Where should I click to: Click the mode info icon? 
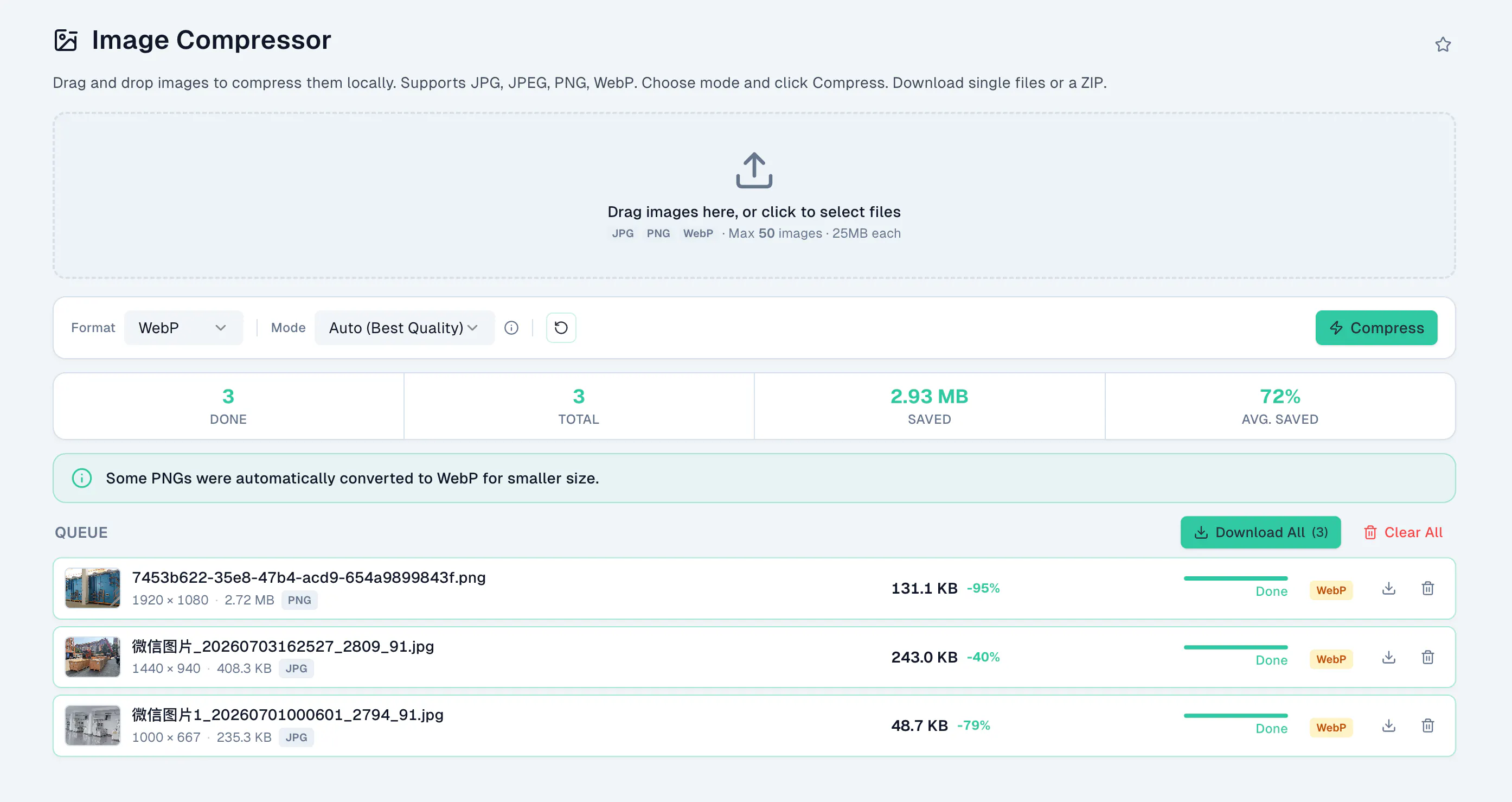pos(511,328)
